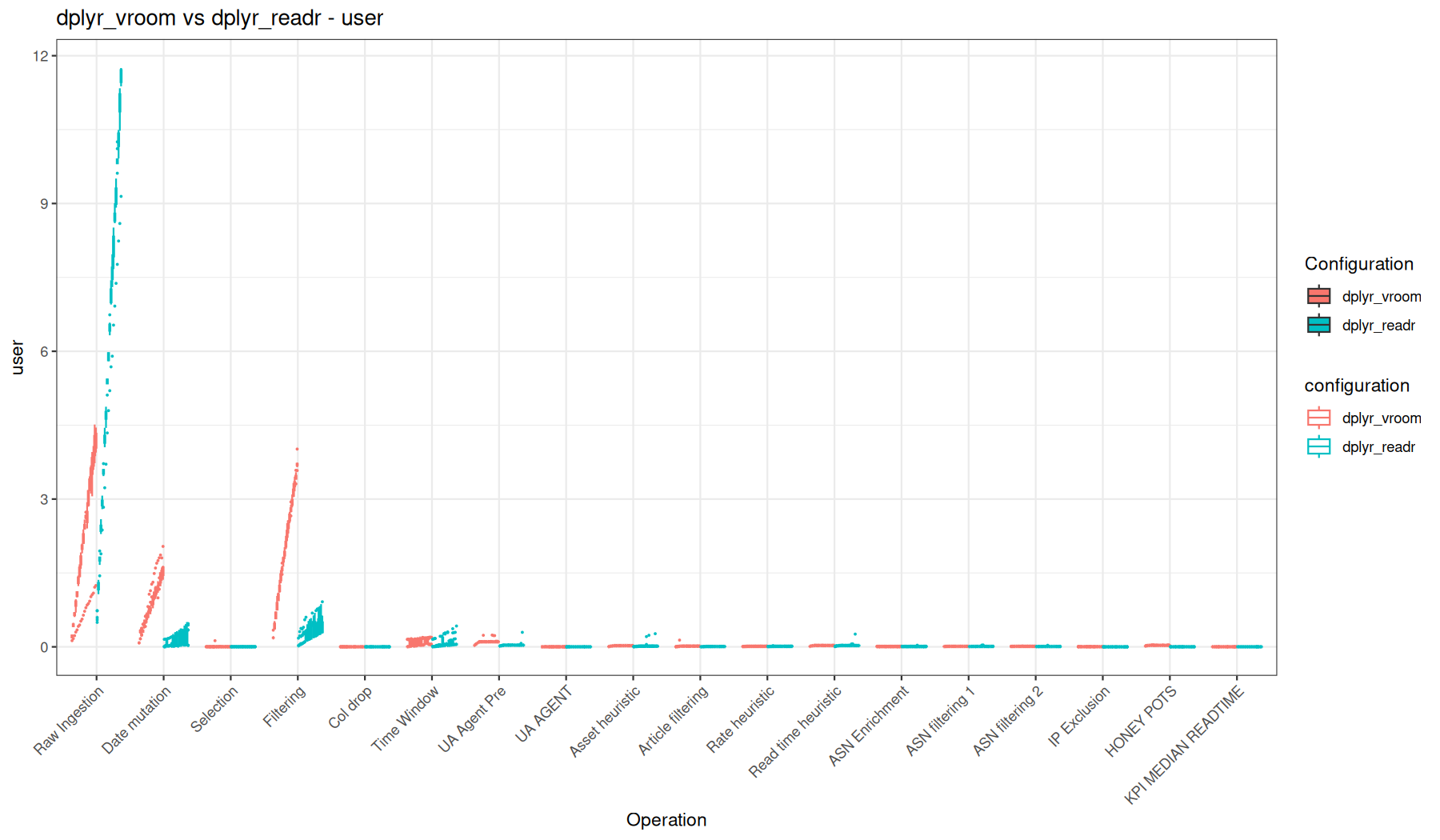This screenshot has width=1440, height=840.
Task: Click the 'Date mutation' axis label
Action: tap(136, 721)
